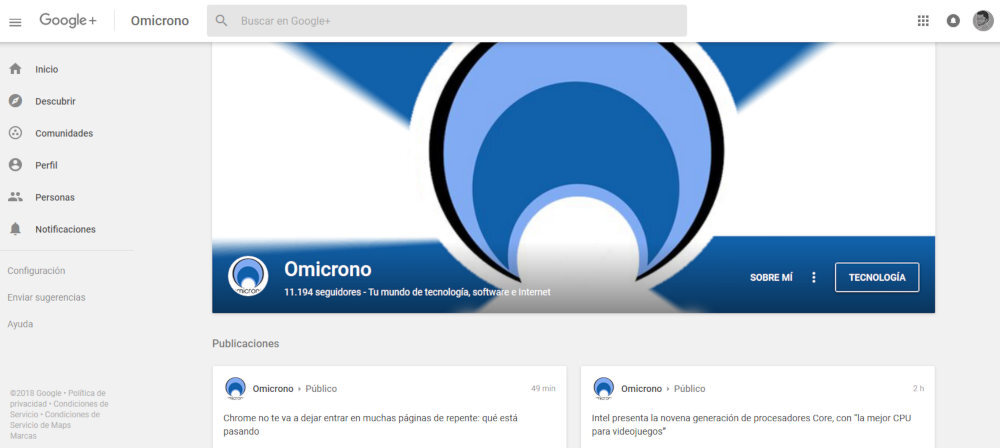
Task: Click the SOBRE MÍ button
Action: [771, 278]
